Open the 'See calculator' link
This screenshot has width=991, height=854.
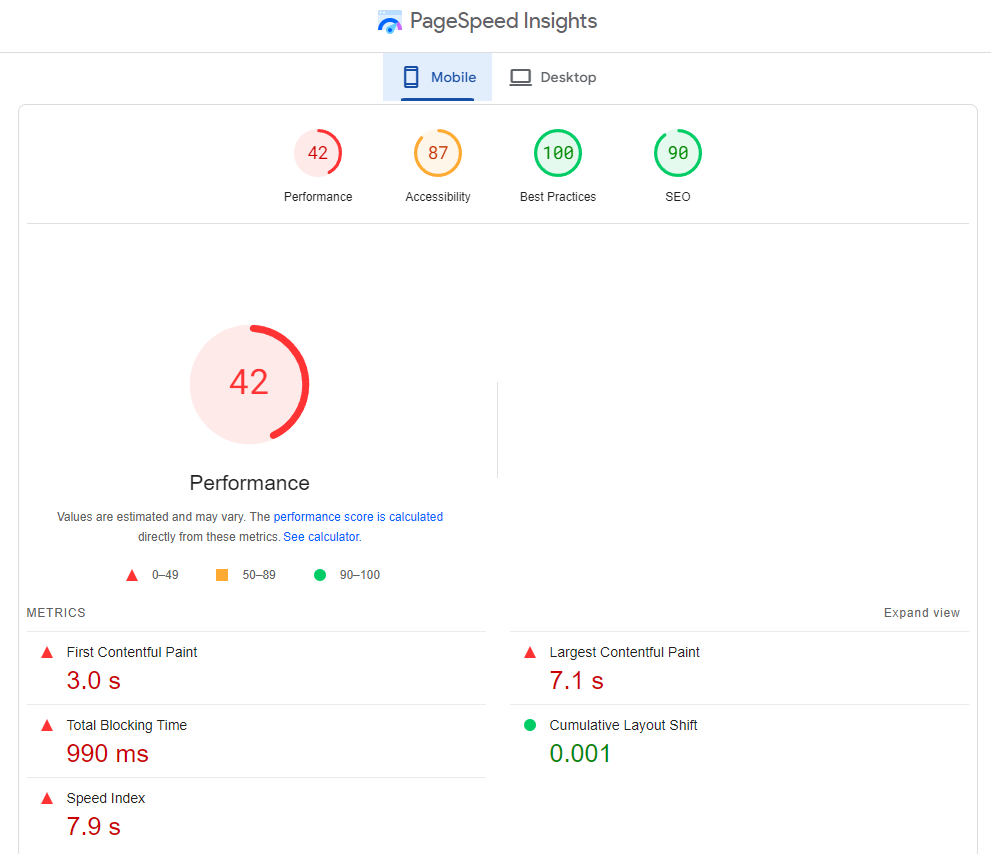point(322,537)
